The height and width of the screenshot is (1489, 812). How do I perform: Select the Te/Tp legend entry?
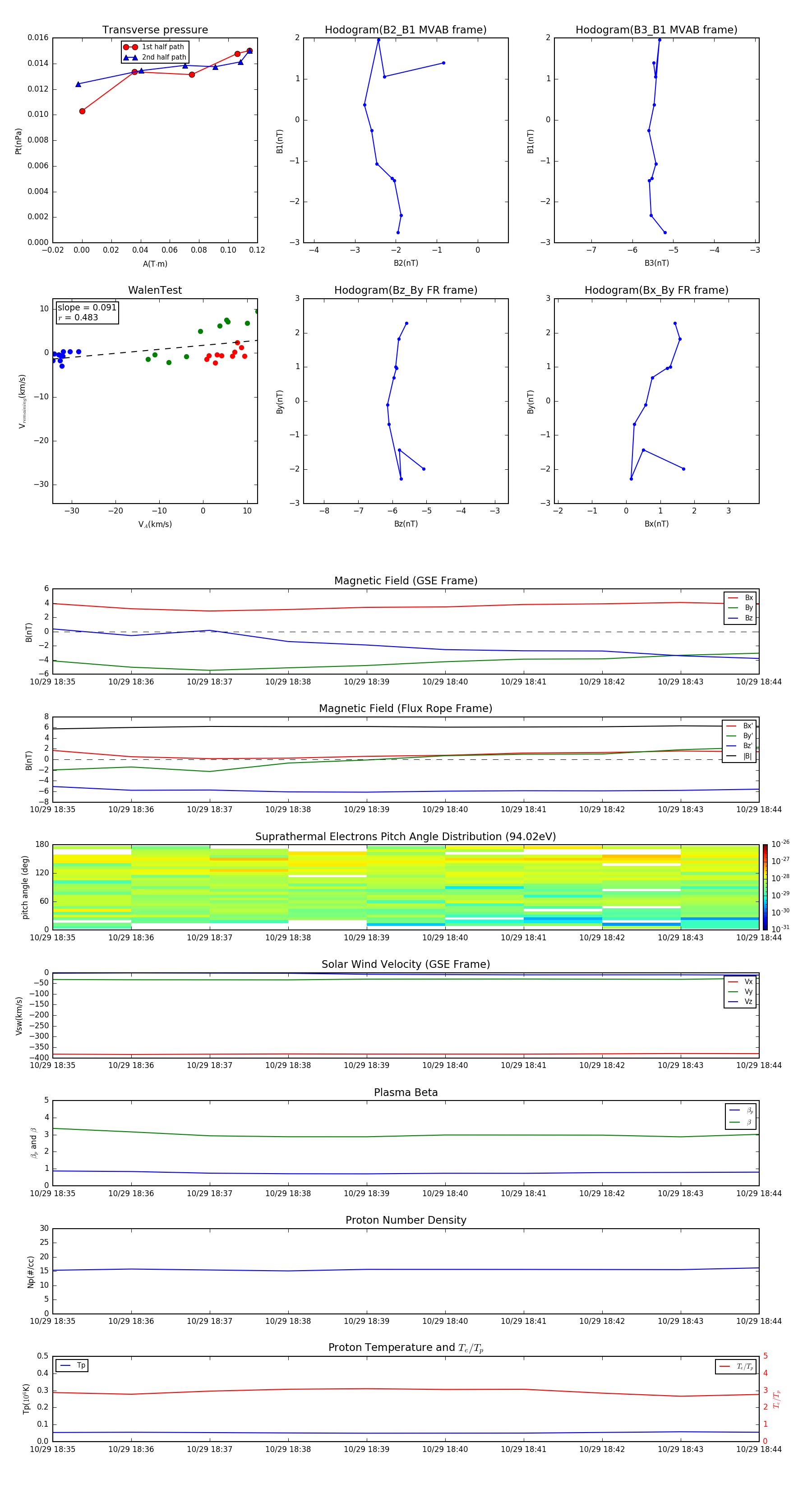[736, 1366]
